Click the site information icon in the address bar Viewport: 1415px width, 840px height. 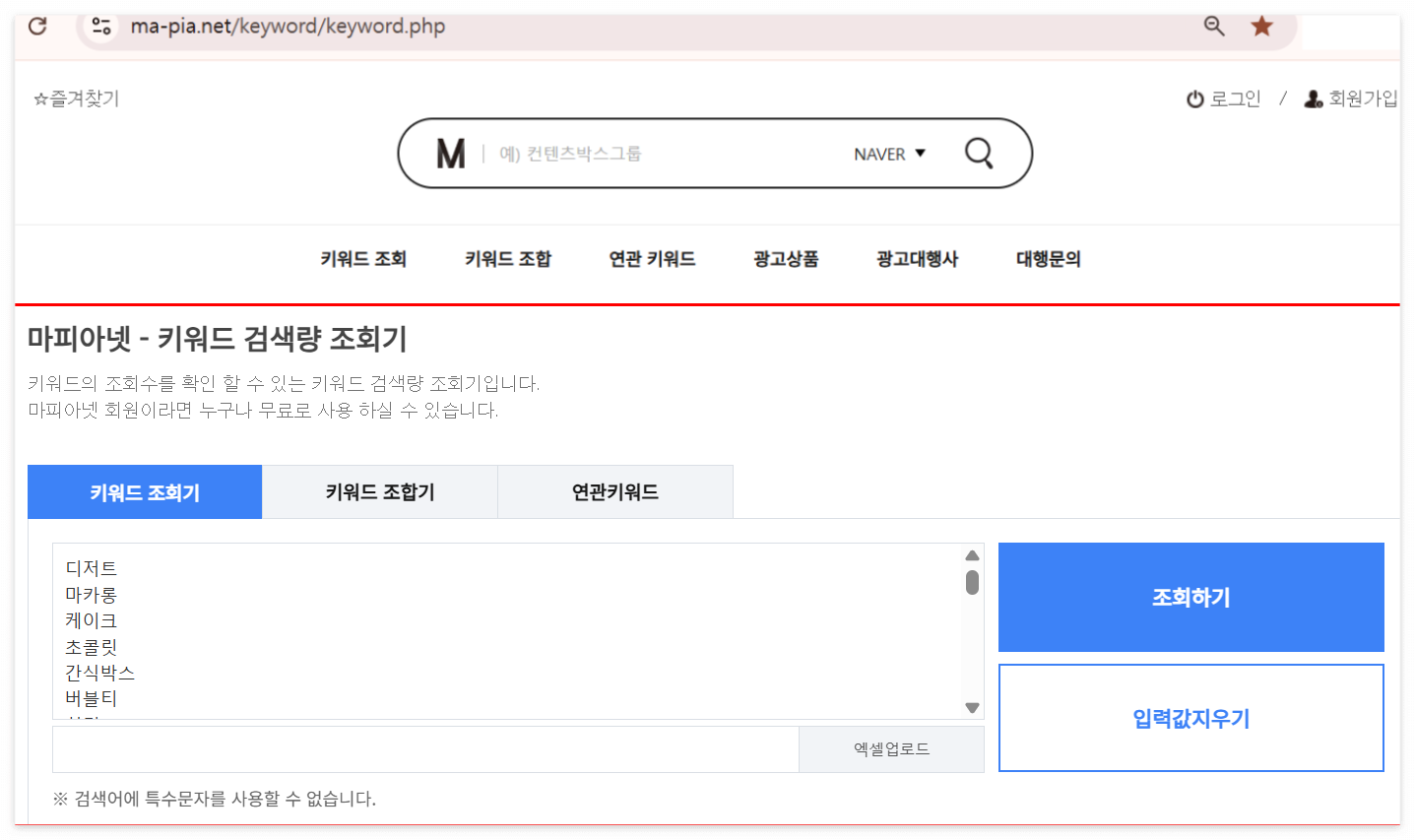(99, 26)
